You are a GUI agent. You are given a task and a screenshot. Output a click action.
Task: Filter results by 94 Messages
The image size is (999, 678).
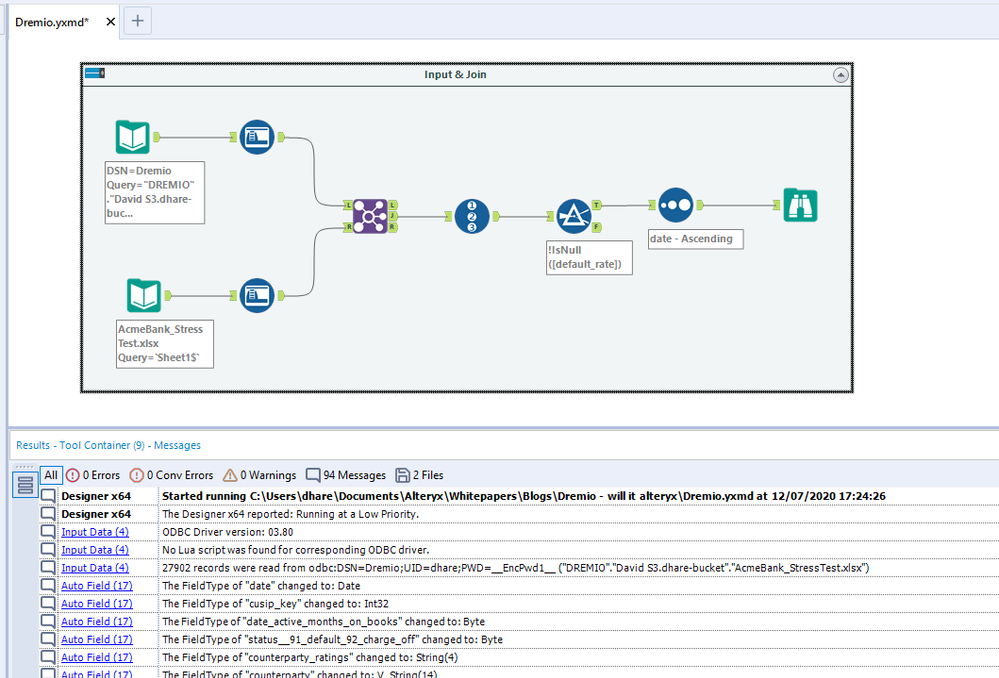click(346, 475)
